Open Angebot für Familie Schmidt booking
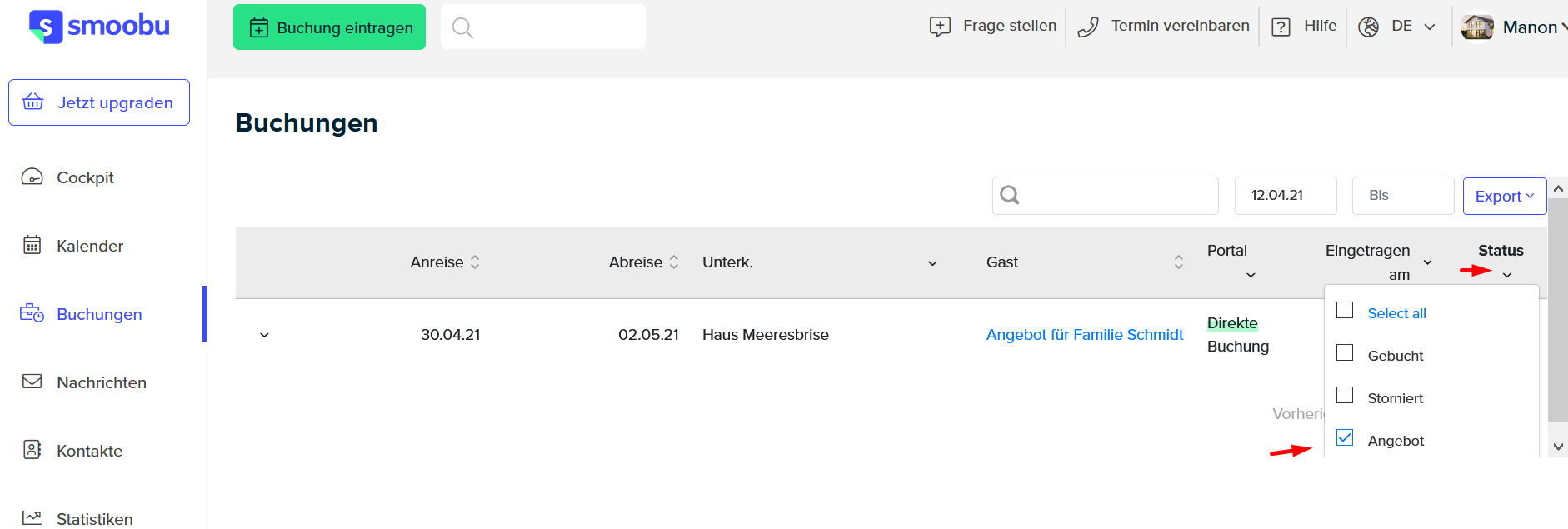 1084,334
